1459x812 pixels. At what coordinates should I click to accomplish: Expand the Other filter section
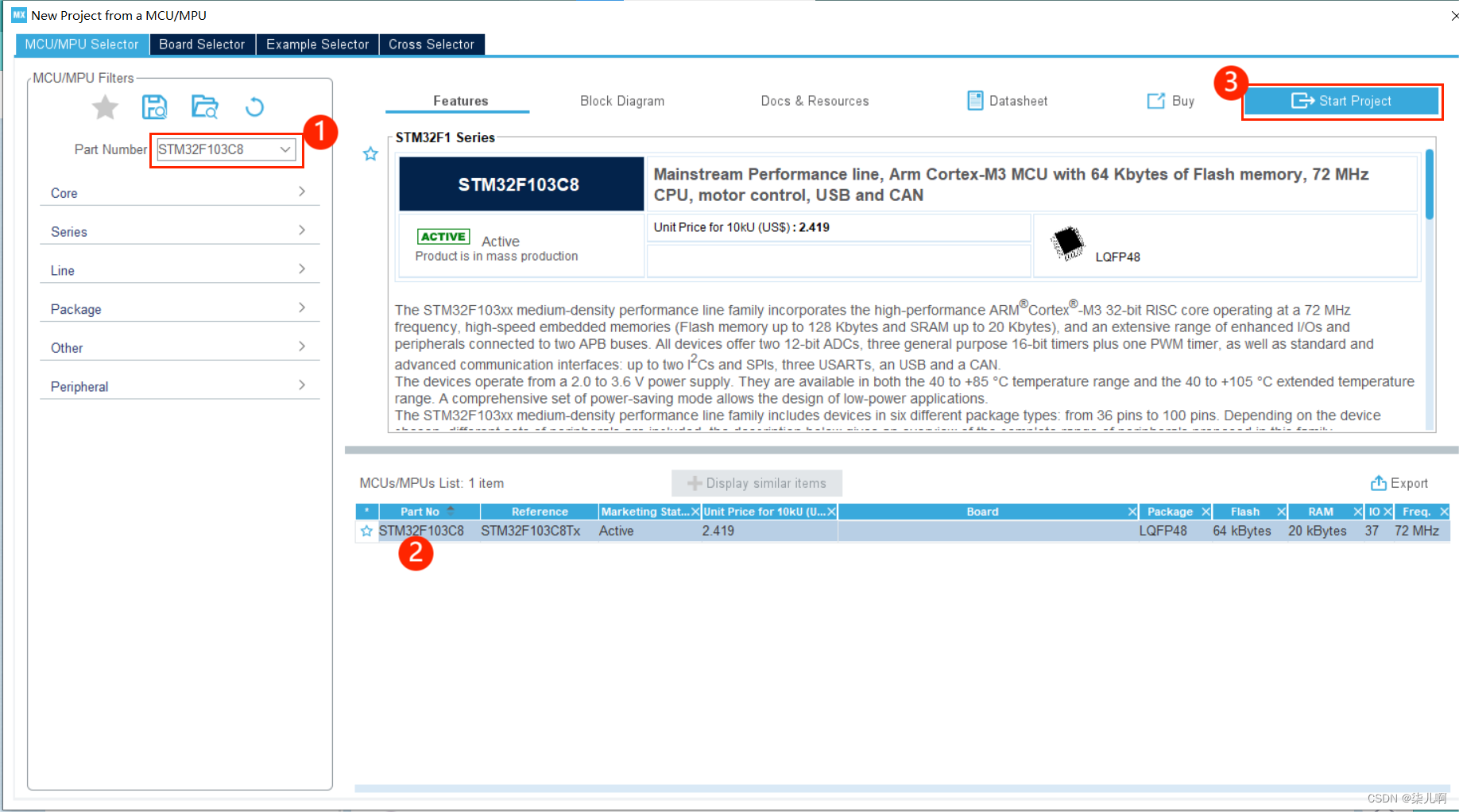tap(180, 347)
